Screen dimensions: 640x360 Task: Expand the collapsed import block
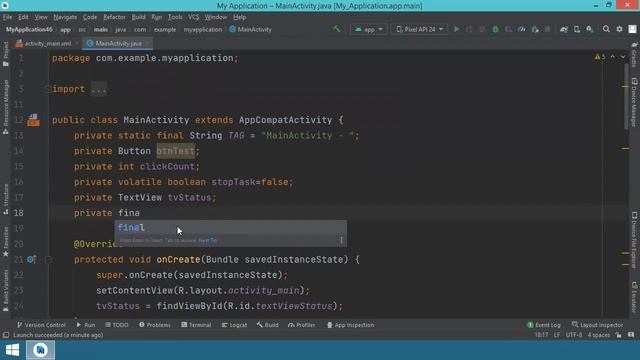48,89
